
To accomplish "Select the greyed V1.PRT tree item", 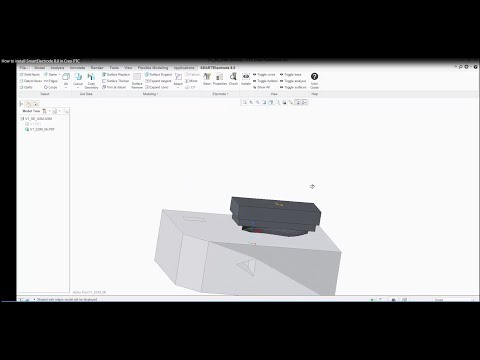I will 33,124.
